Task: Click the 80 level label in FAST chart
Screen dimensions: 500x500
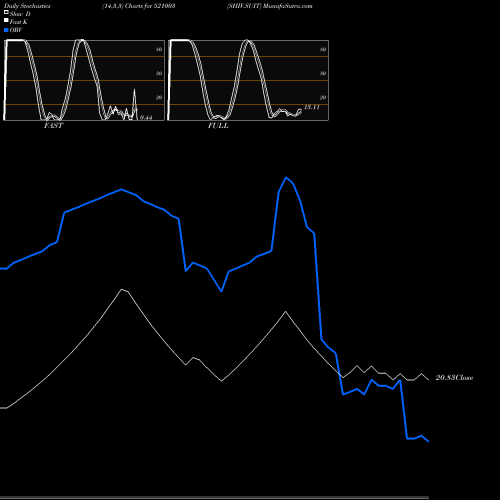Action: point(159,49)
